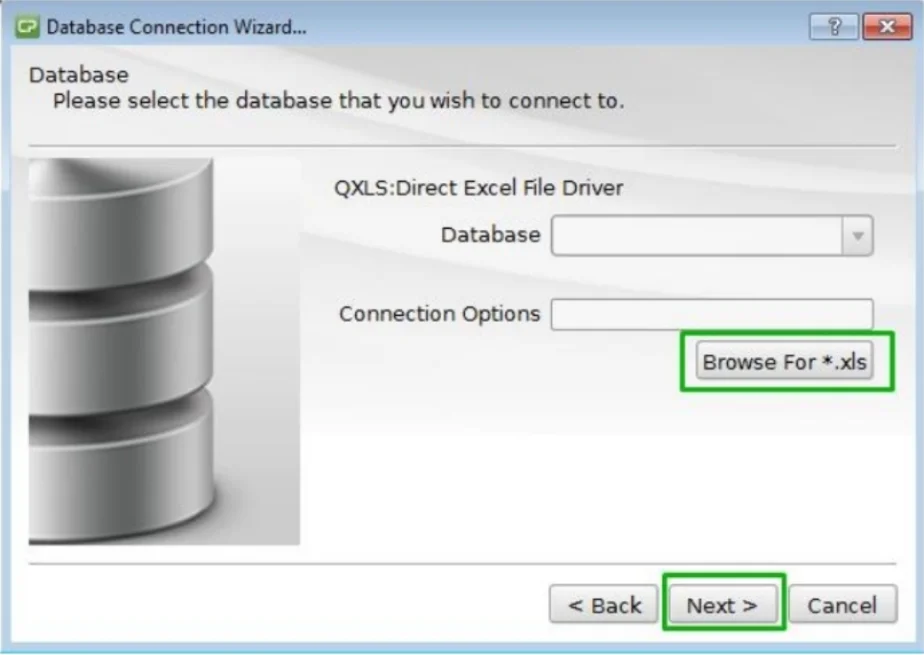
Task: Click the "Connection Options" field label
Action: point(440,313)
